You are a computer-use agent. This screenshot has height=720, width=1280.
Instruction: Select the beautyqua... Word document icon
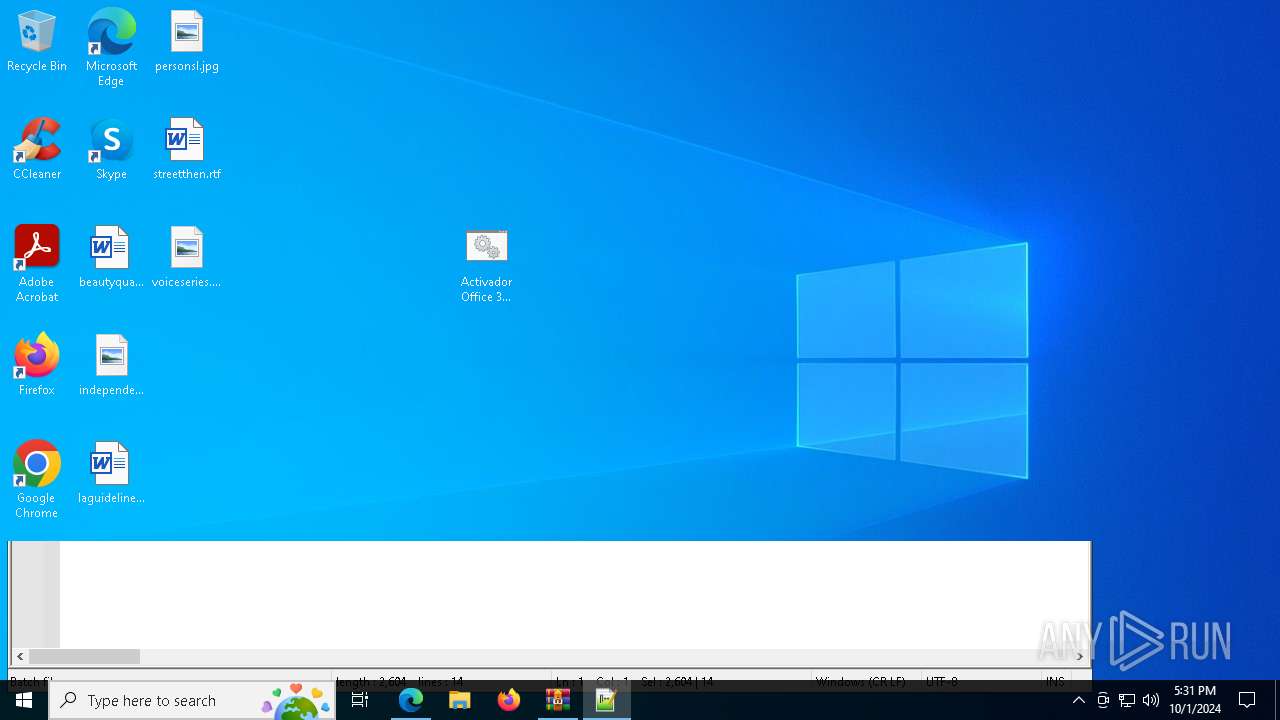click(x=111, y=258)
